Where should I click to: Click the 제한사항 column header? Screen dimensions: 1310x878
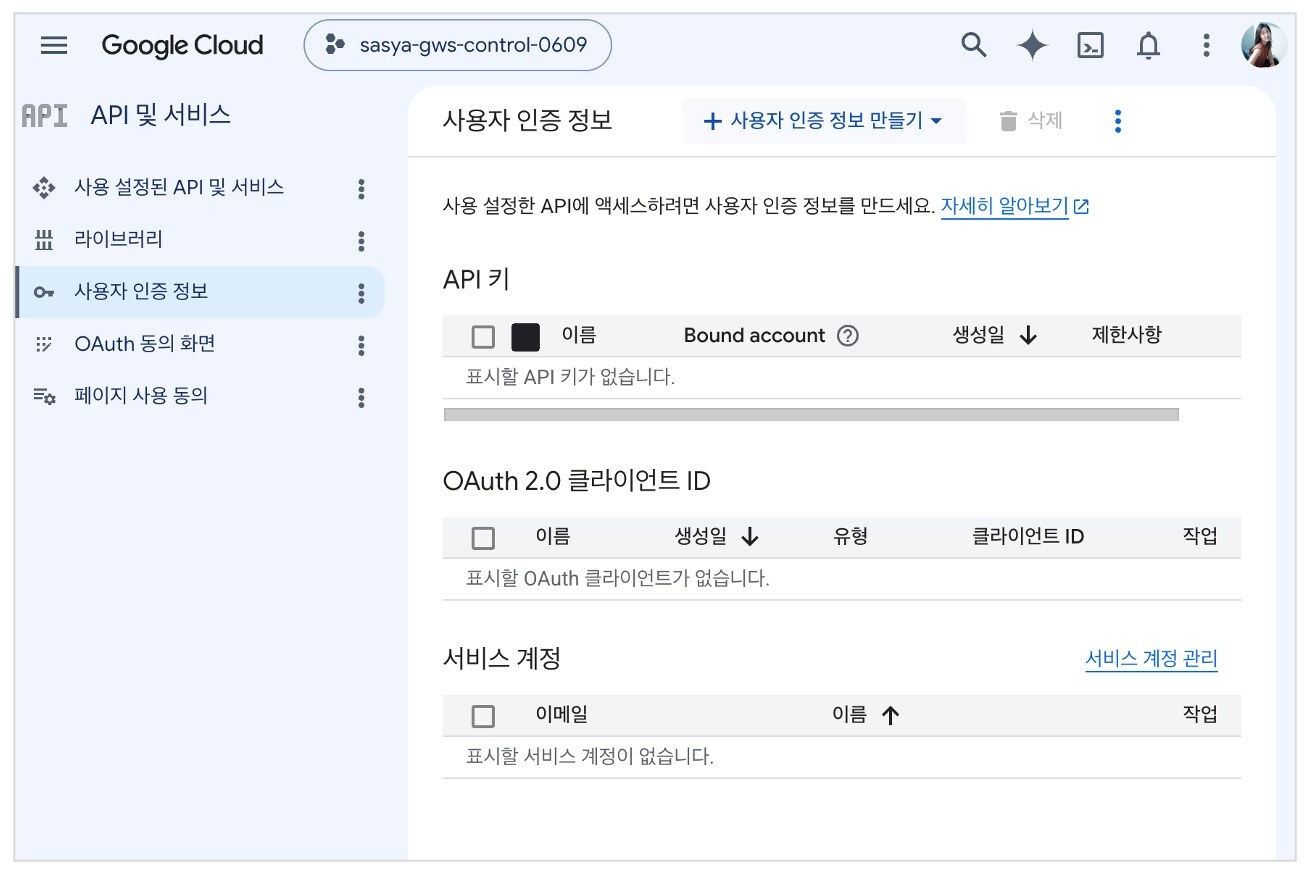coord(1127,336)
